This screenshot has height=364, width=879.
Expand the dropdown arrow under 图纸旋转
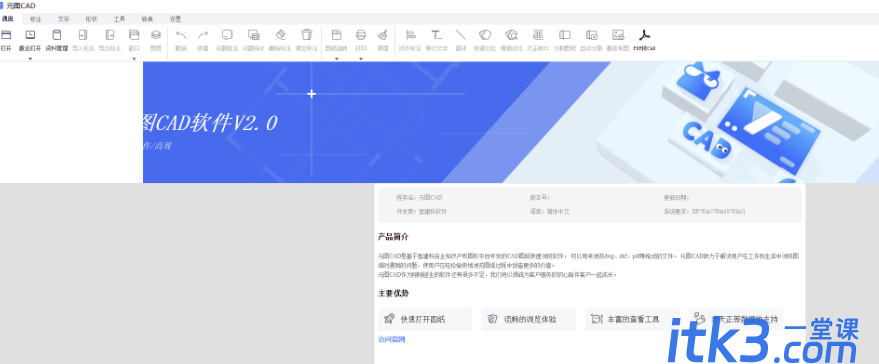coord(336,58)
